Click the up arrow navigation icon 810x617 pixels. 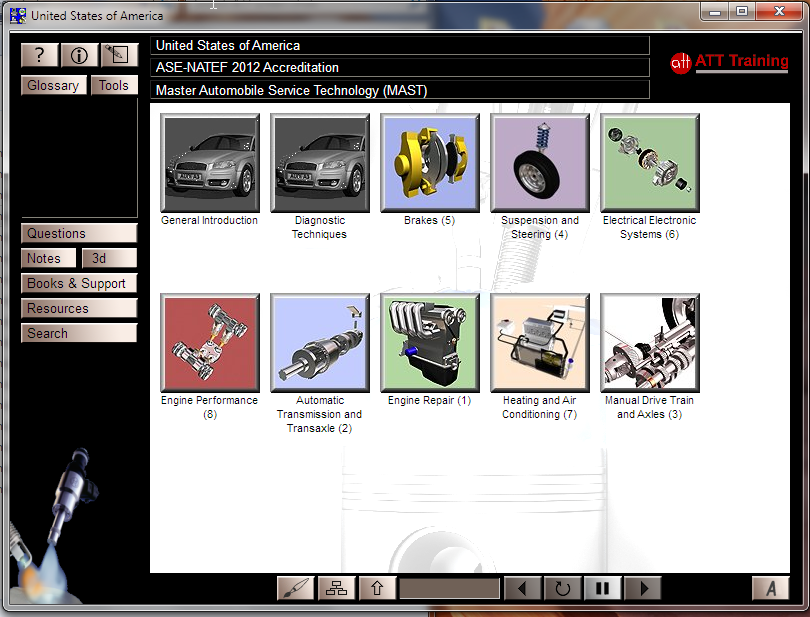point(377,588)
